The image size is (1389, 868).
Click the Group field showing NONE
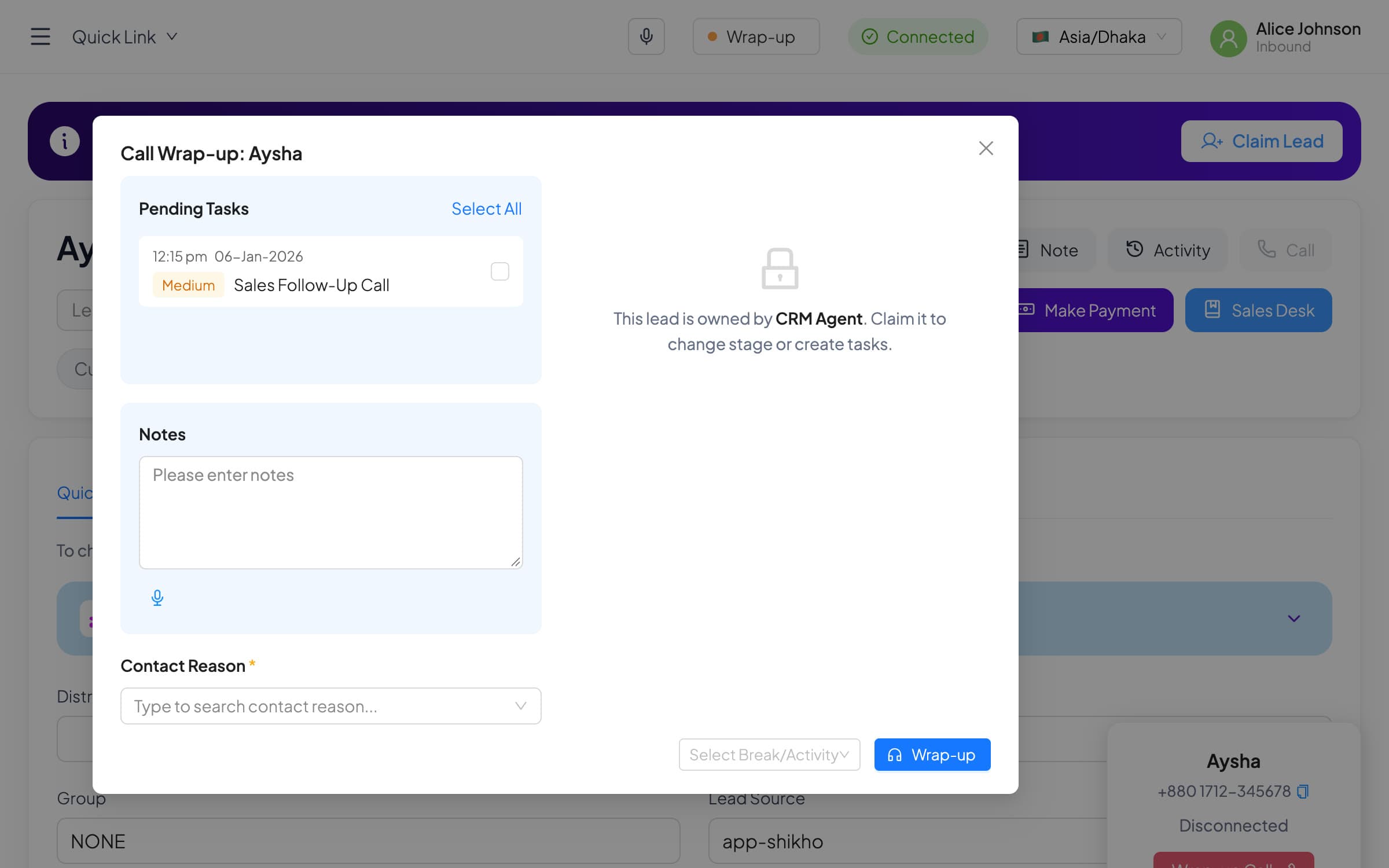pyautogui.click(x=369, y=841)
